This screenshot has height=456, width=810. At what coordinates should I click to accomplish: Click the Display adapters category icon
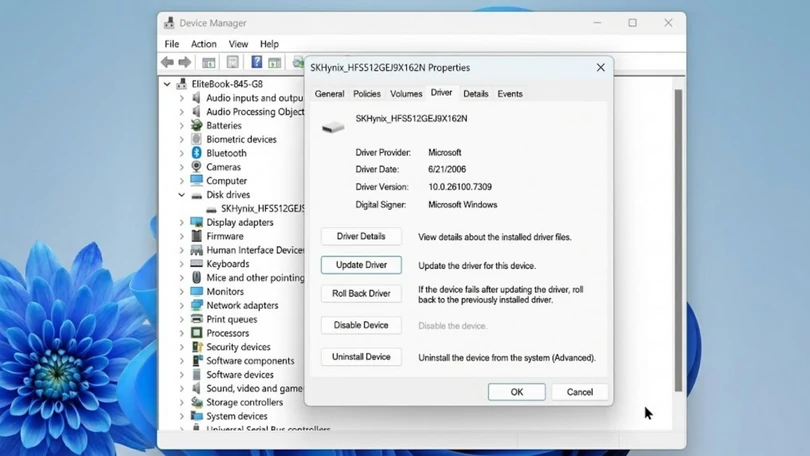coord(196,222)
